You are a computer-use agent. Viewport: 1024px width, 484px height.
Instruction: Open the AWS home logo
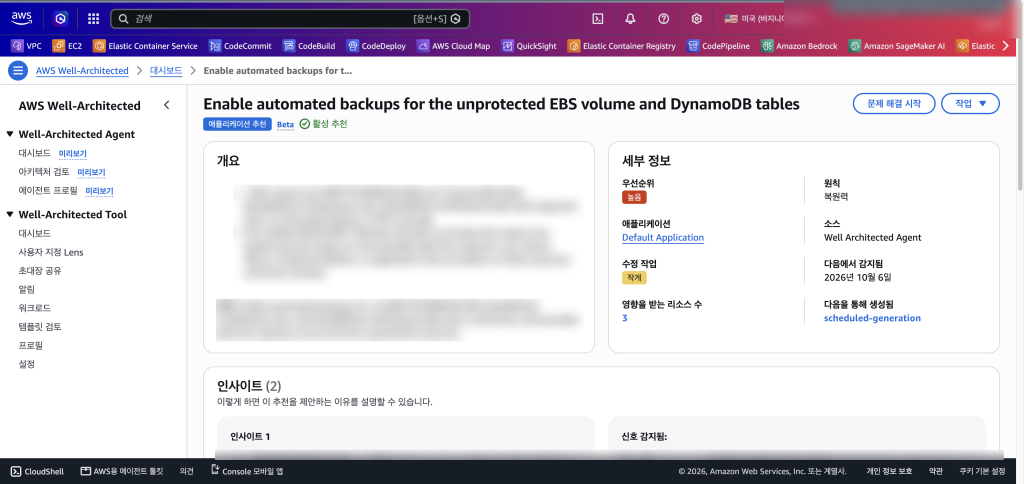(x=22, y=18)
